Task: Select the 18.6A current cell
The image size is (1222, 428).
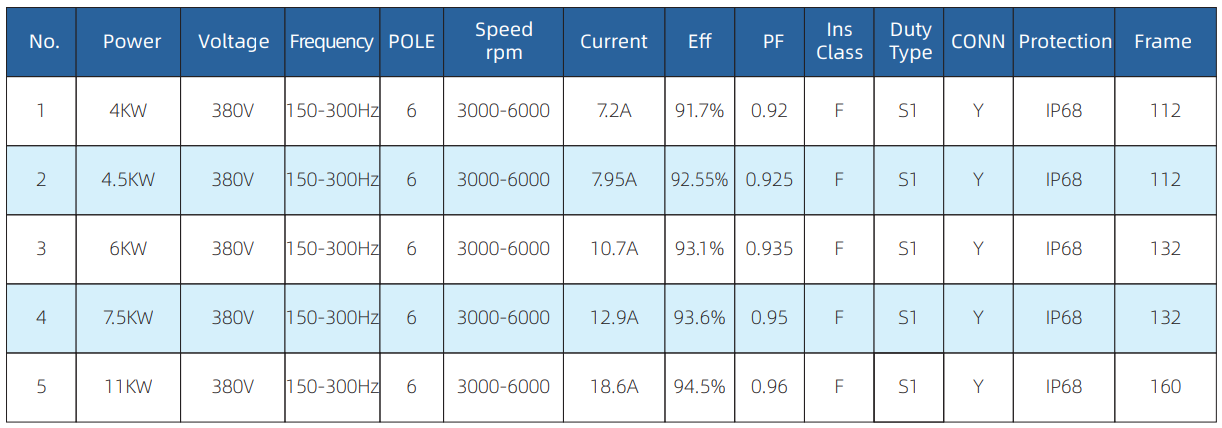Action: (614, 387)
